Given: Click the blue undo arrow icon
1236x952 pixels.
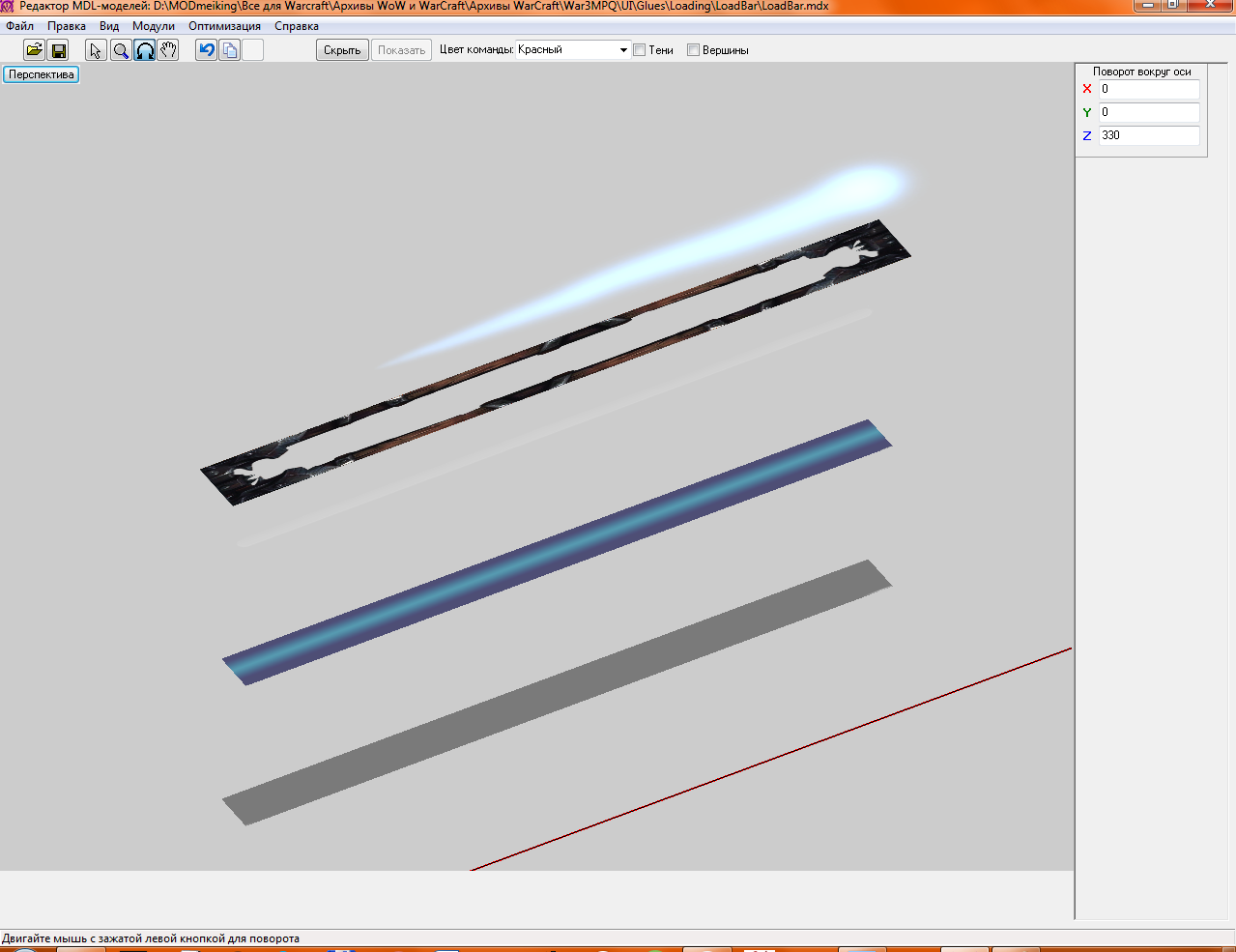Looking at the screenshot, I should (206, 50).
